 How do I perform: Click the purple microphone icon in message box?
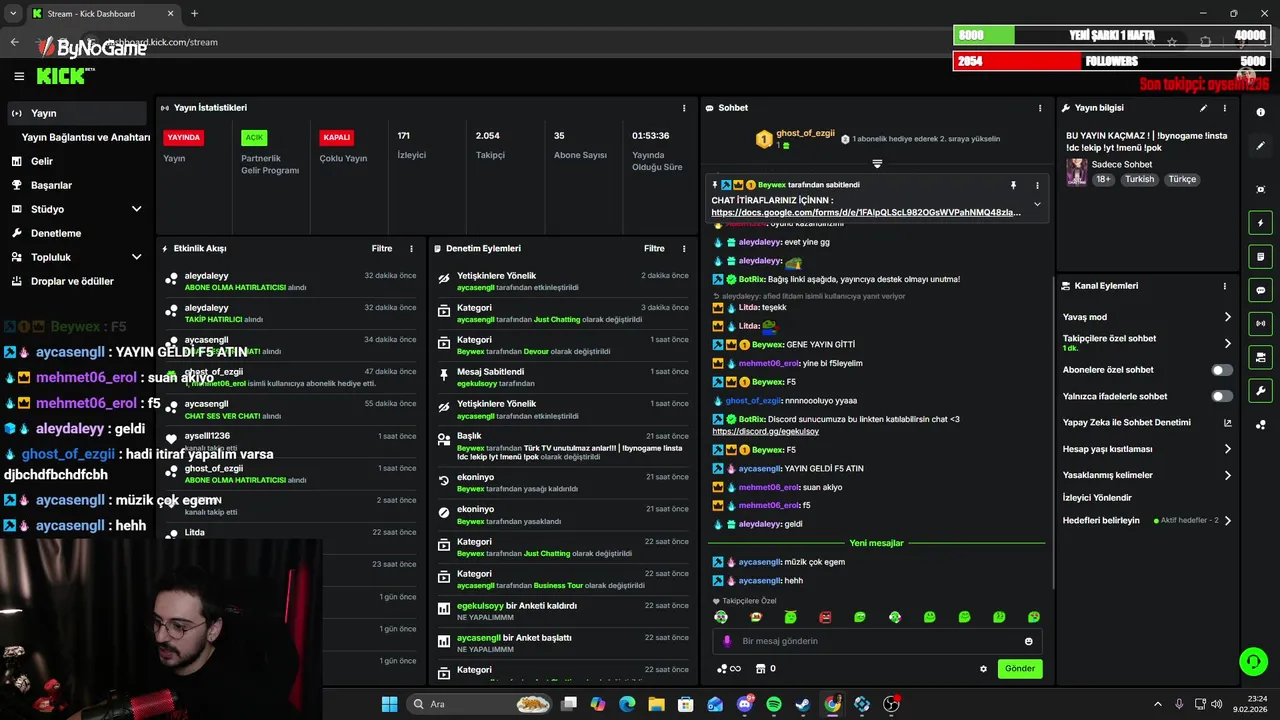pos(727,641)
